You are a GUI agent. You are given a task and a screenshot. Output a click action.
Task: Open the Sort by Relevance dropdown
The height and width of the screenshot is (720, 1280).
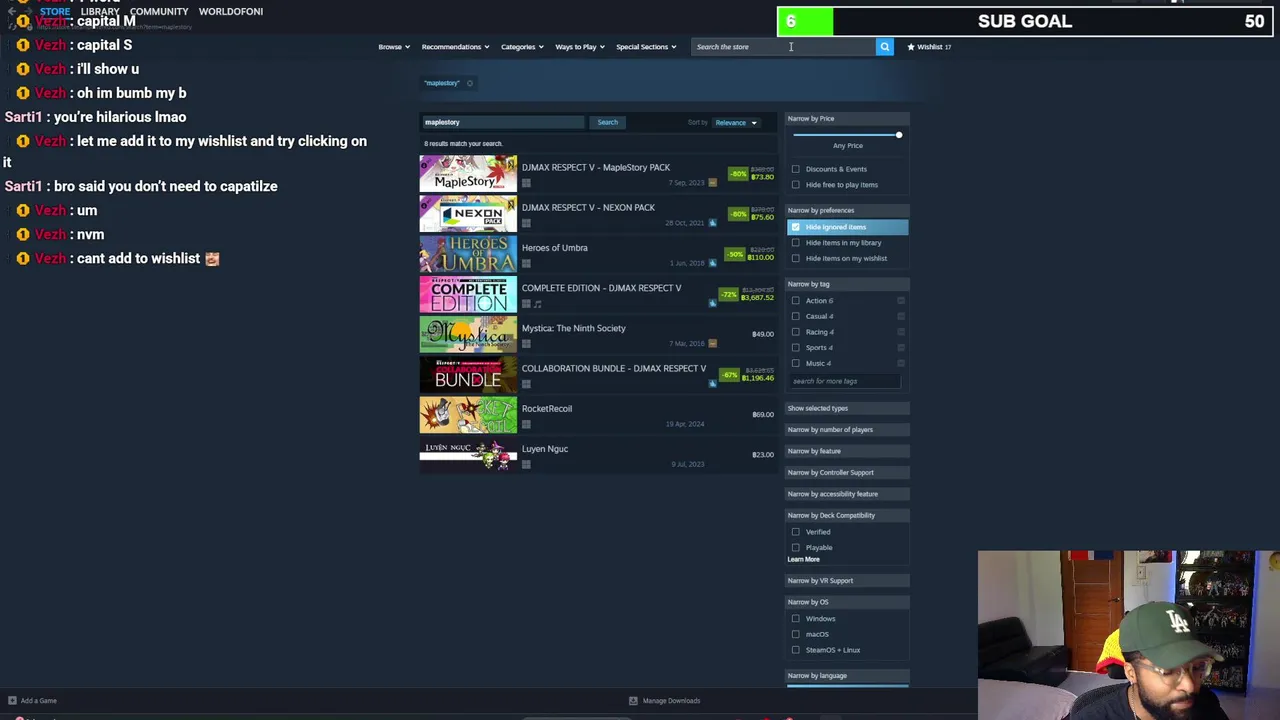tap(736, 122)
